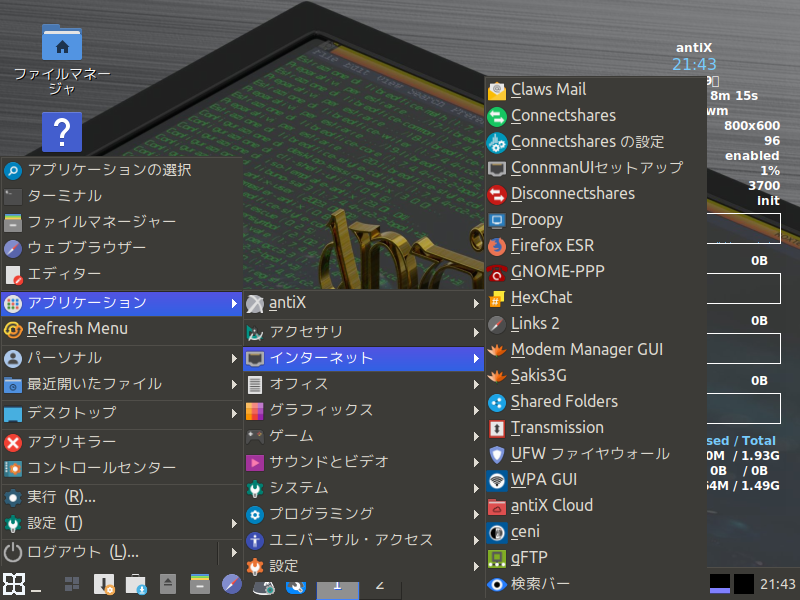The image size is (800, 600).
Task: Click the taskbar clock showing 21:43
Action: [778, 584]
